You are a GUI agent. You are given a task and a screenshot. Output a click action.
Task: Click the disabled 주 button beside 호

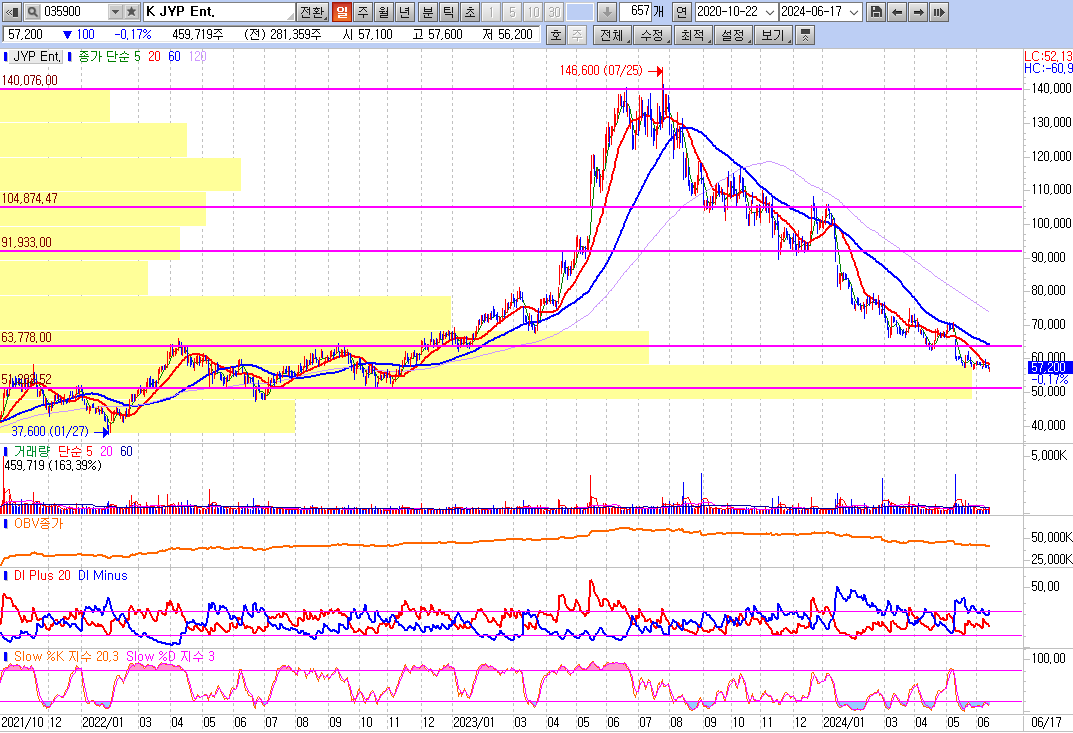tap(578, 34)
